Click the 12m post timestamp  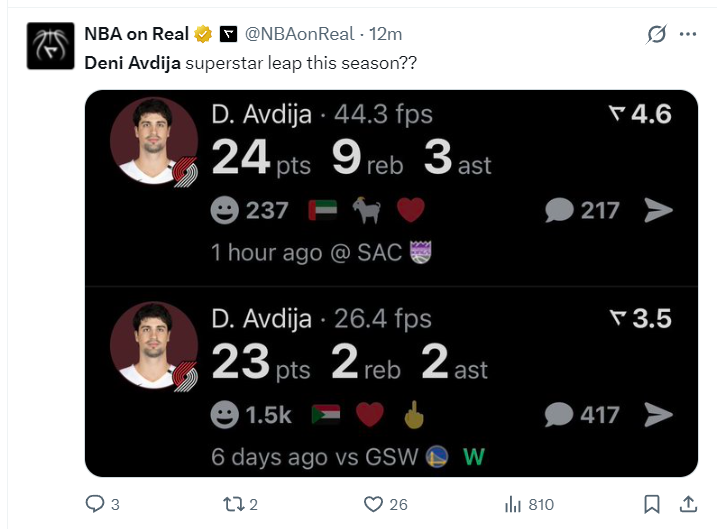pos(385,34)
